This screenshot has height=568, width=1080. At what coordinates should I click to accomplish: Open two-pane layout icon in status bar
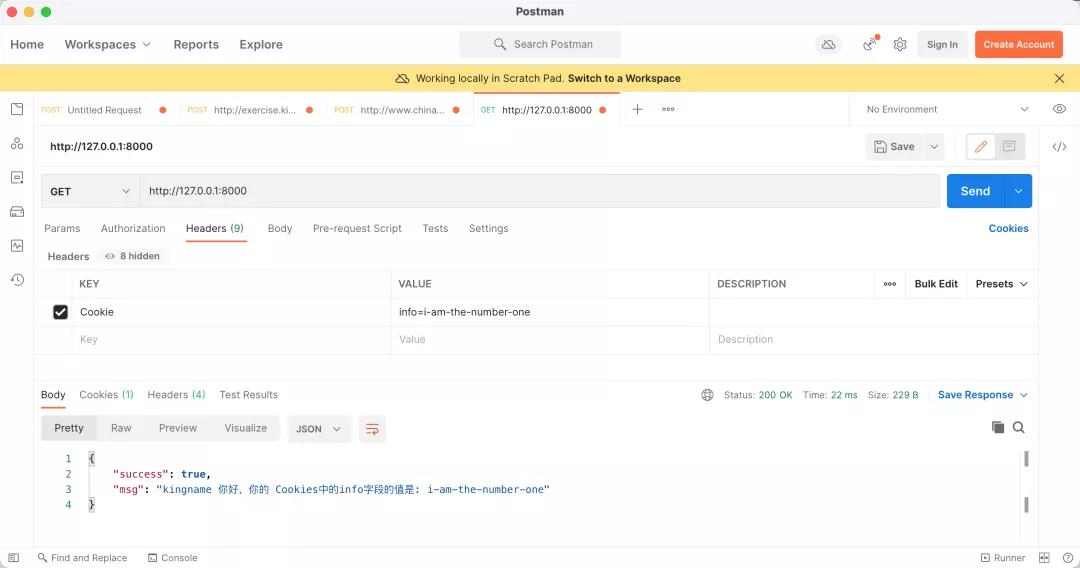pos(1044,558)
